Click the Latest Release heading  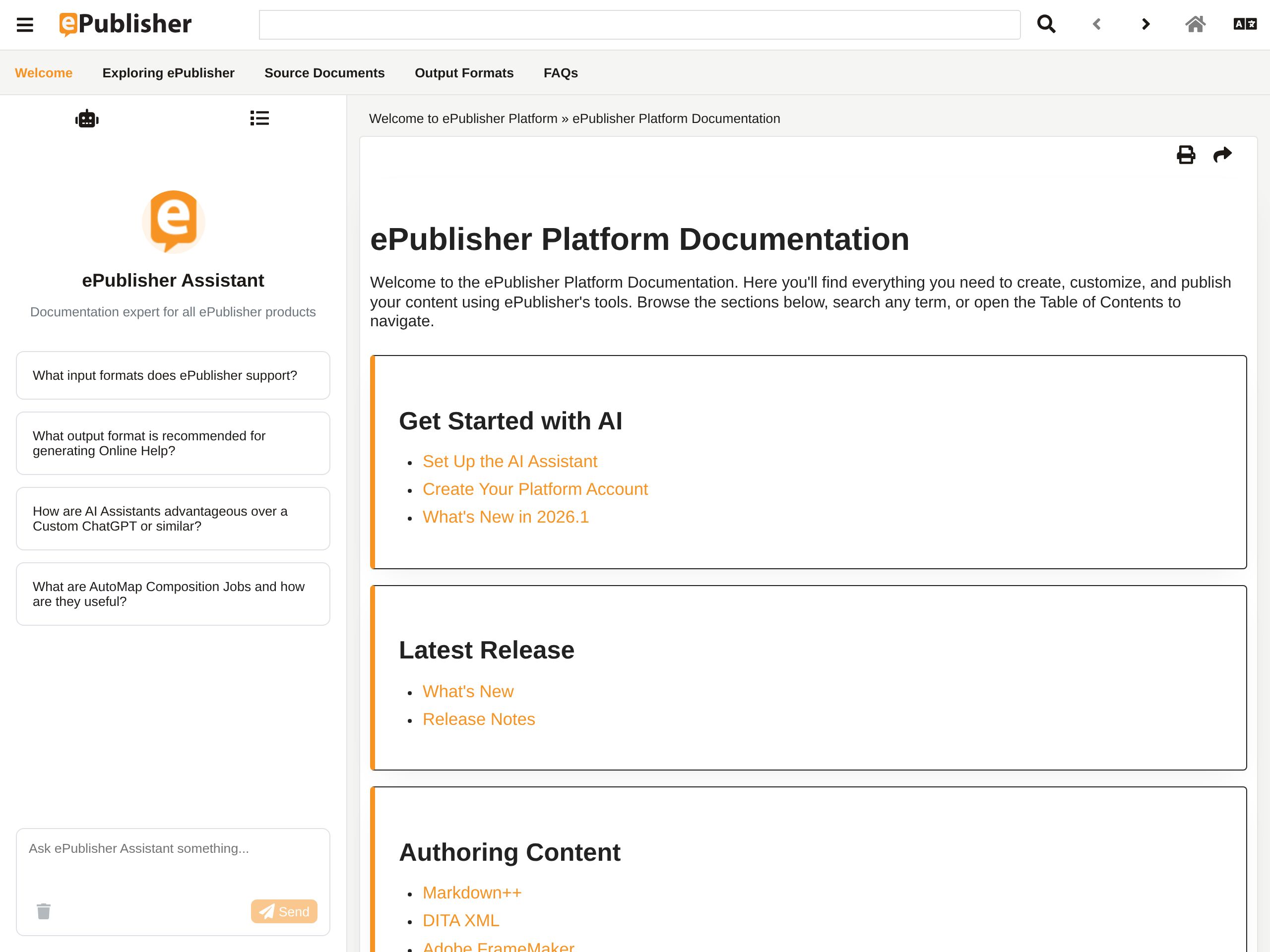486,650
